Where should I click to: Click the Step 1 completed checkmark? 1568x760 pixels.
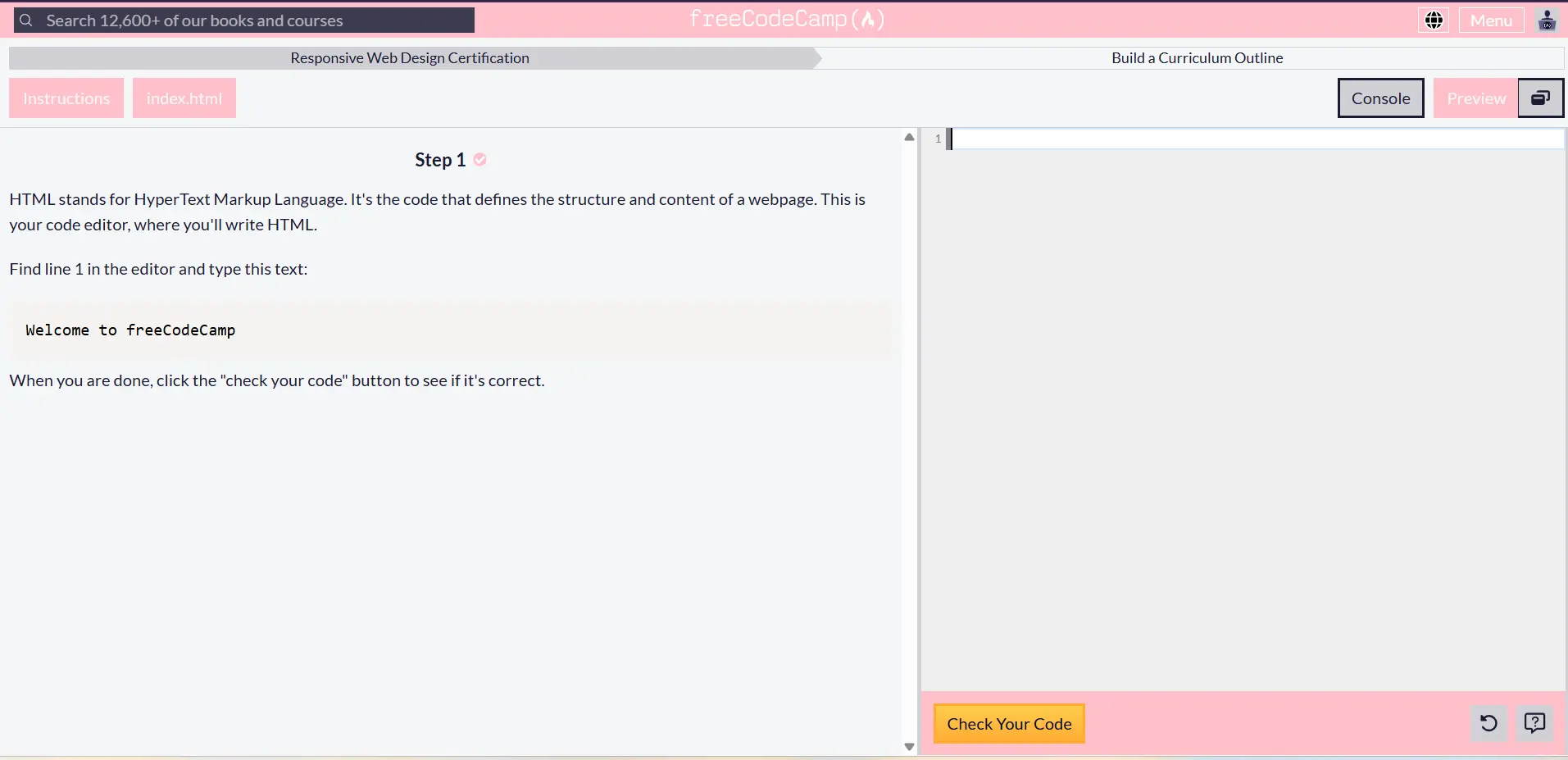pos(480,160)
